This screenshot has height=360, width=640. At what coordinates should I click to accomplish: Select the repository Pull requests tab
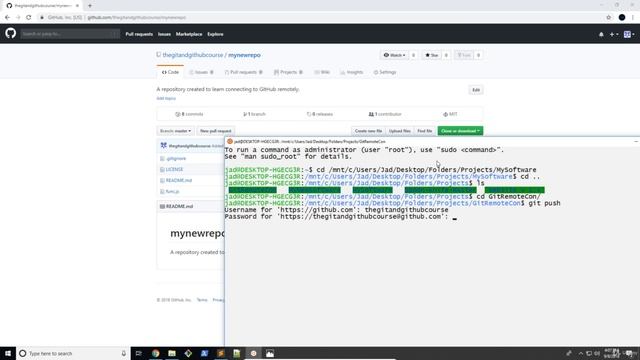(243, 72)
